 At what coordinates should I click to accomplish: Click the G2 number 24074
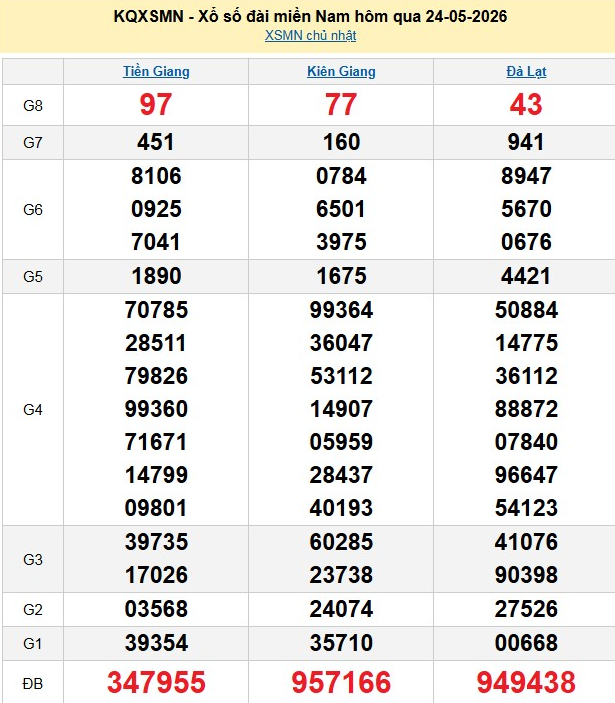click(341, 609)
